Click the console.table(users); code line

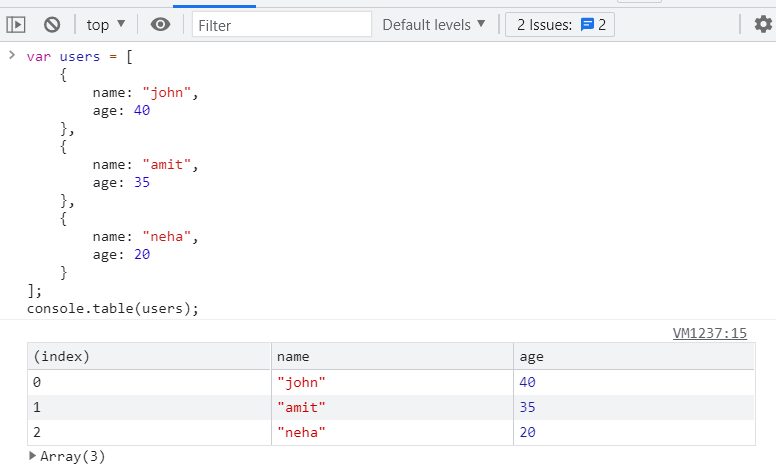[x=113, y=309]
